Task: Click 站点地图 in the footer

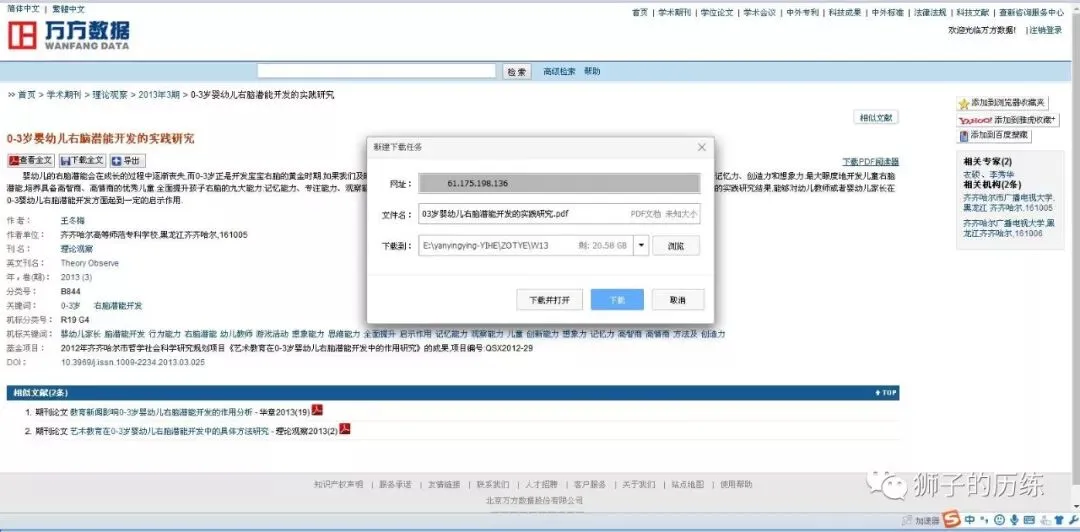Action: [688, 484]
